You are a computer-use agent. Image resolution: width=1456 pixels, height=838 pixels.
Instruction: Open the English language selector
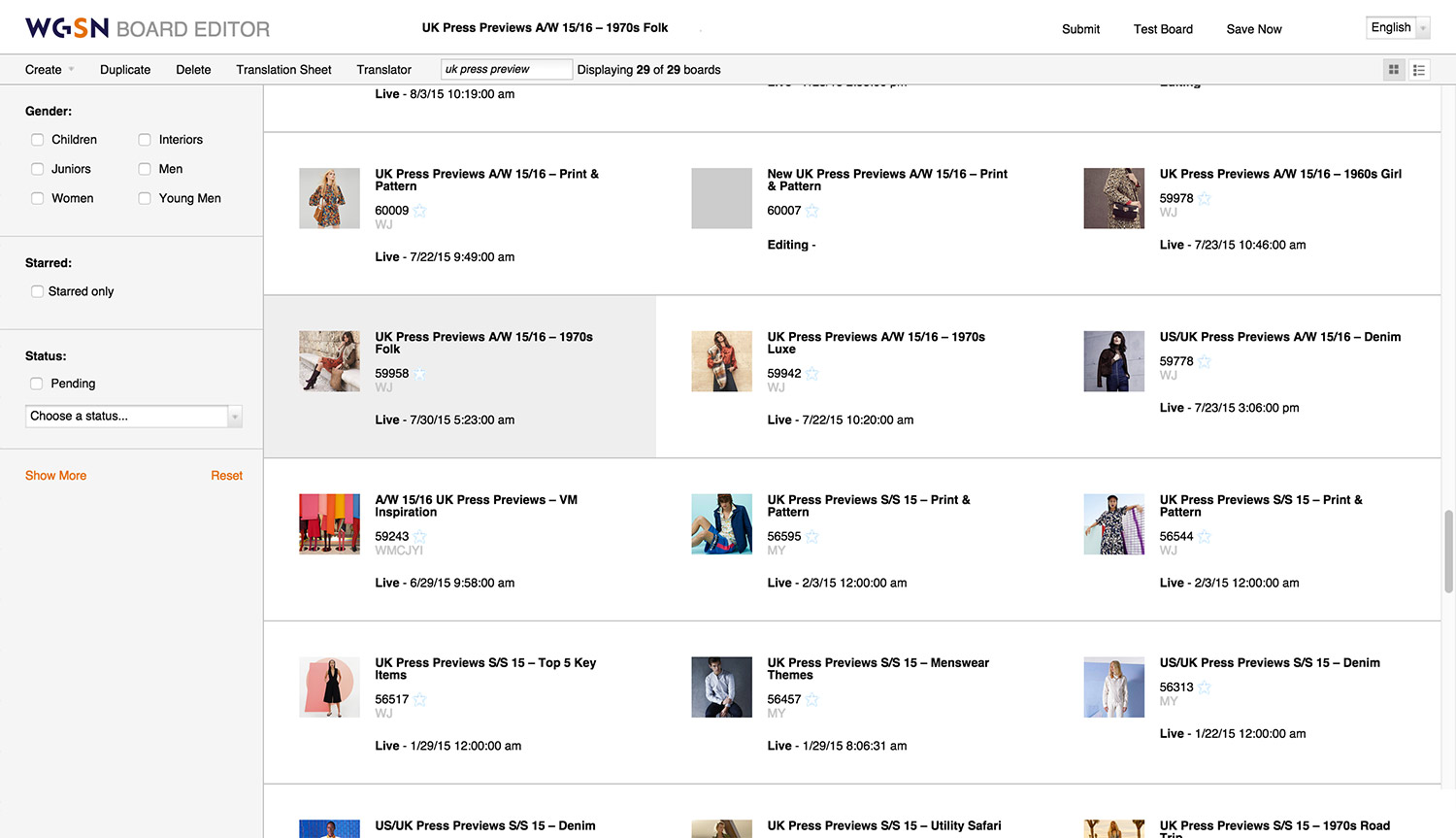(1398, 28)
